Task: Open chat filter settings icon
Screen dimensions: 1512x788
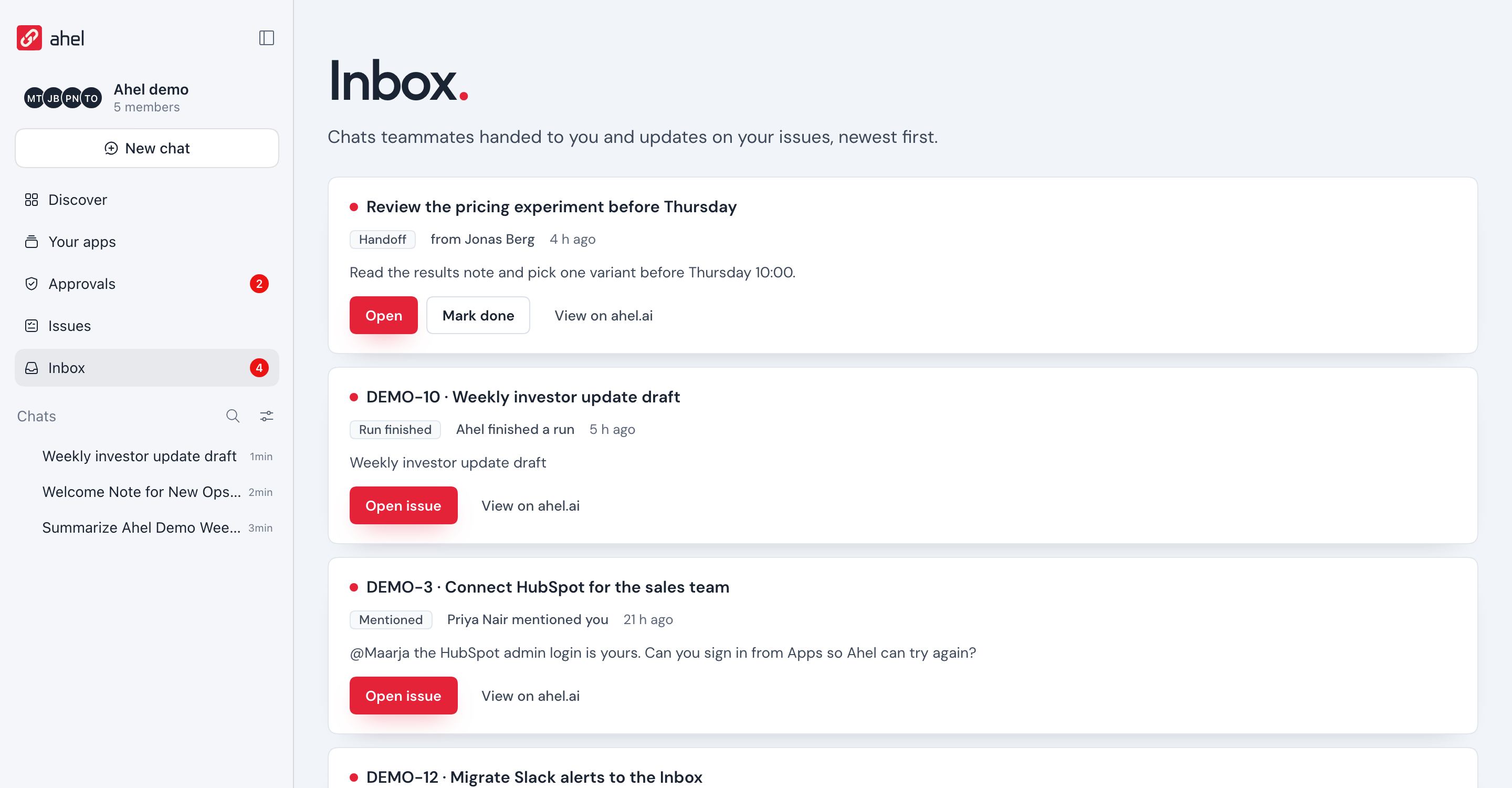Action: tap(267, 416)
